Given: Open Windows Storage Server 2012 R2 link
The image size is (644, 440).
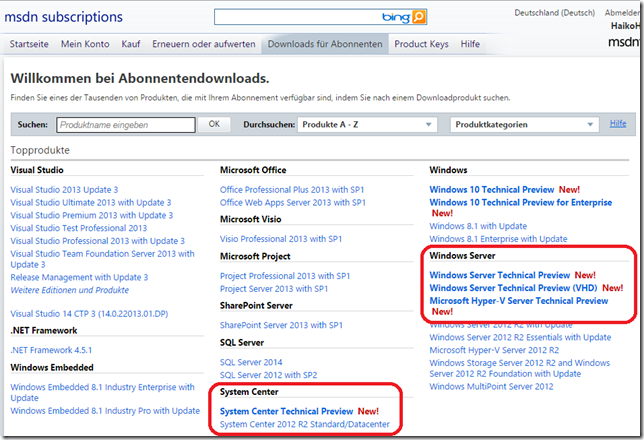Looking at the screenshot, I should coord(520,368).
